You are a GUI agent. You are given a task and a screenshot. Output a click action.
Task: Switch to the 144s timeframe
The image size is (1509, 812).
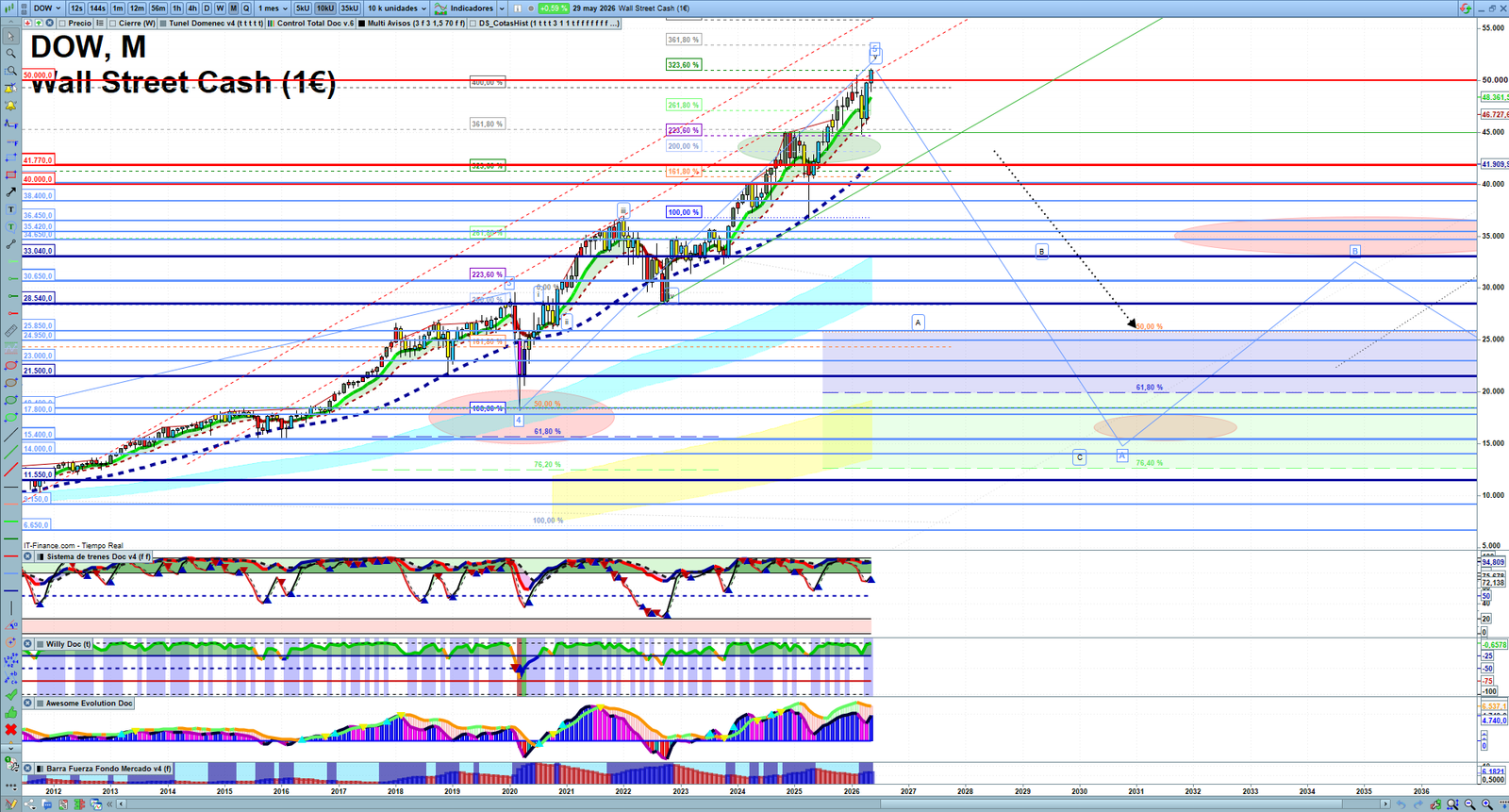click(97, 8)
